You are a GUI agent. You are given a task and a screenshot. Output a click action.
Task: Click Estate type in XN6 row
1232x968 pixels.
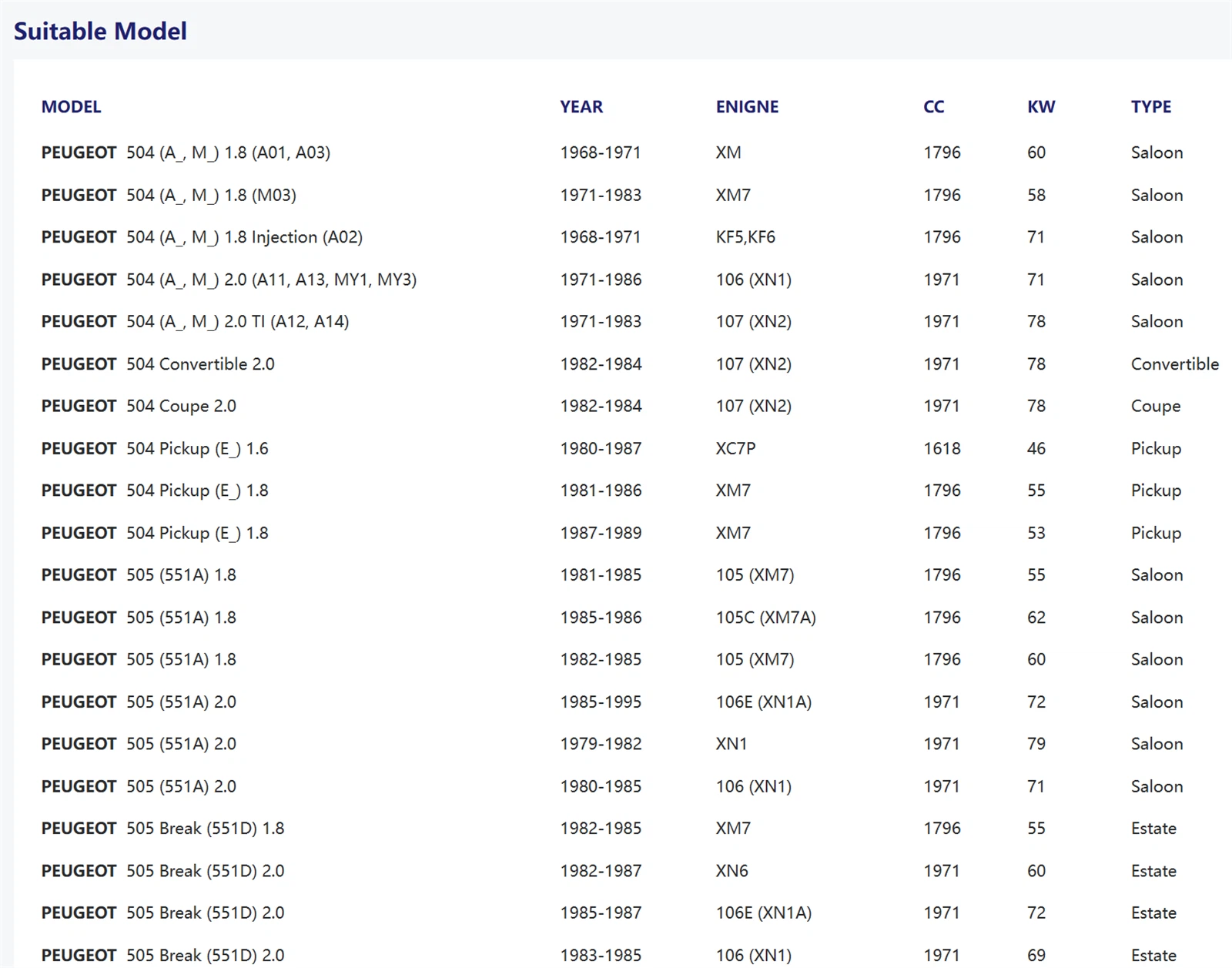[1153, 870]
